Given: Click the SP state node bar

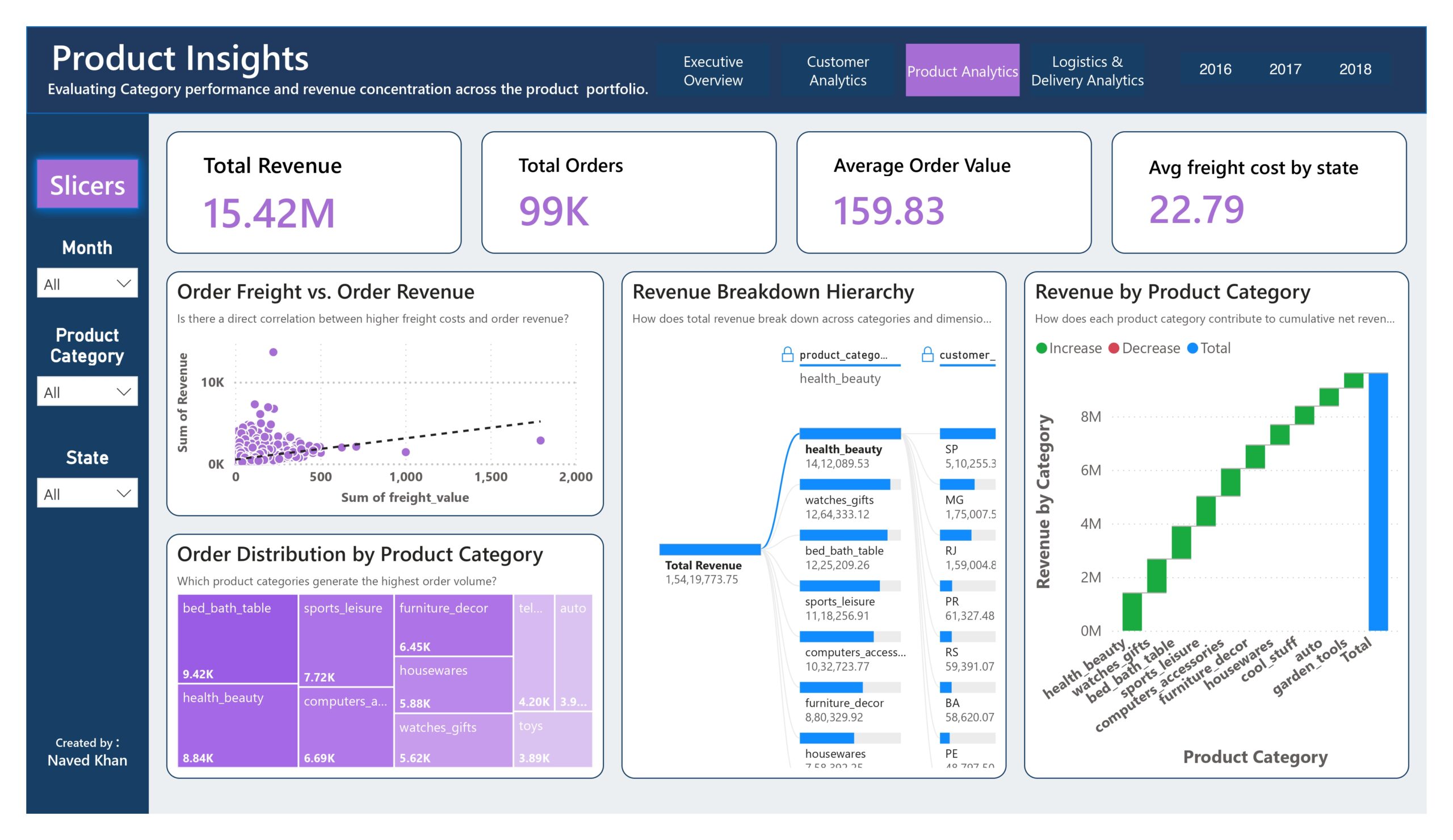Looking at the screenshot, I should tap(967, 434).
